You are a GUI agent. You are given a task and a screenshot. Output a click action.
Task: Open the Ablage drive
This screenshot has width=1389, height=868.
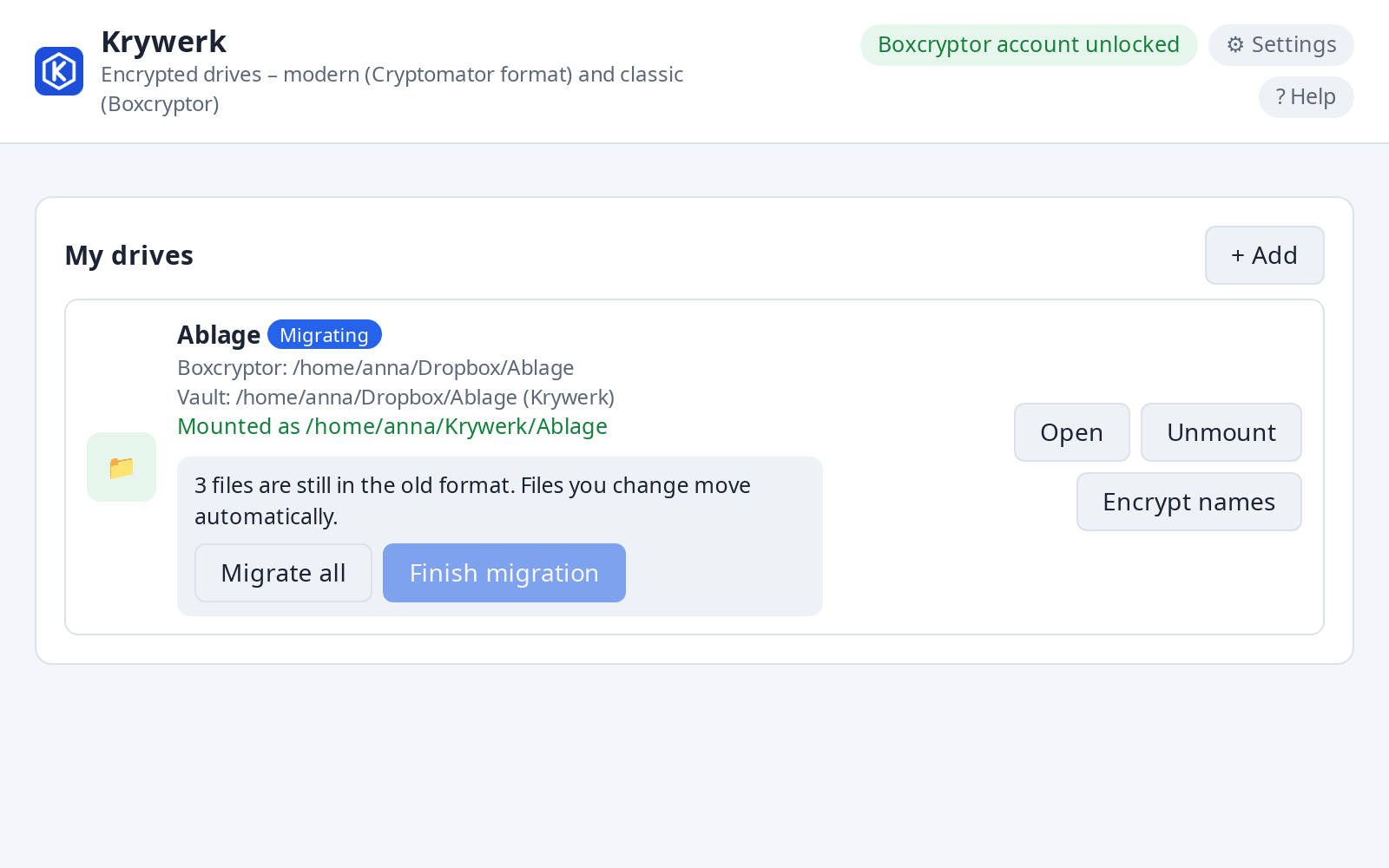pyautogui.click(x=1072, y=432)
